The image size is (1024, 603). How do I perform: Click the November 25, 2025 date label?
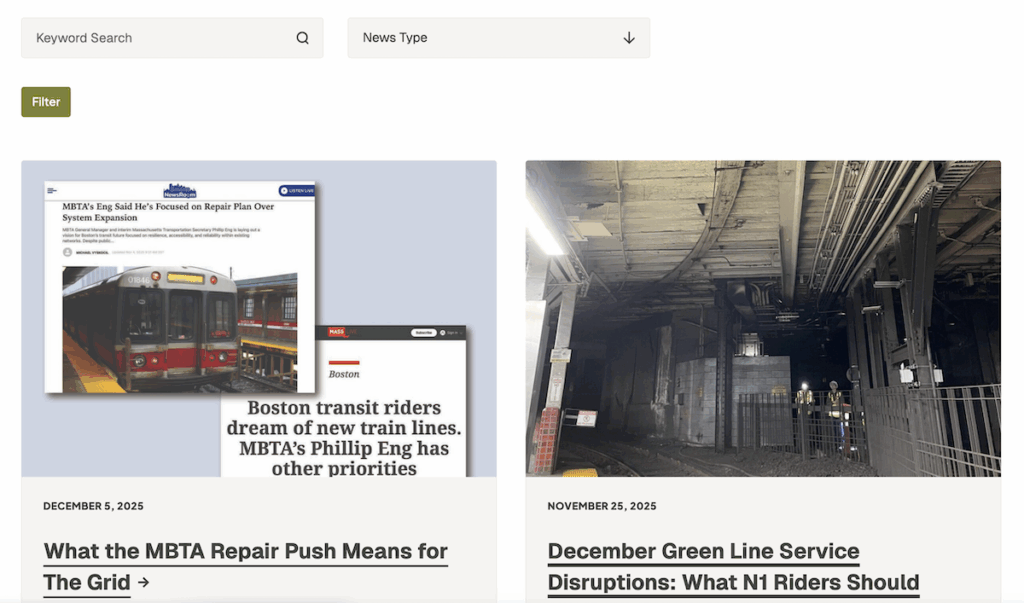click(x=601, y=506)
